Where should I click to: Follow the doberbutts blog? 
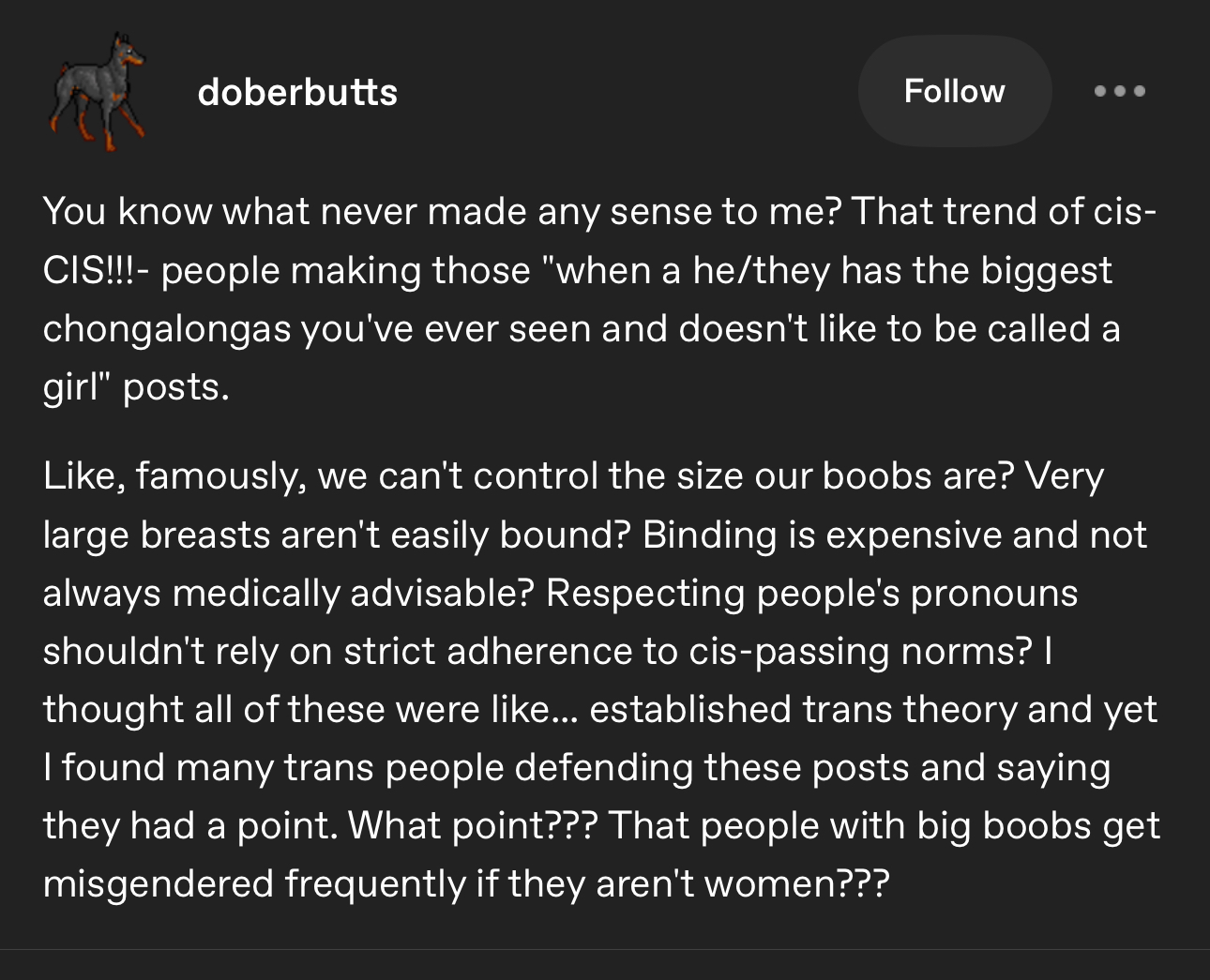(954, 91)
